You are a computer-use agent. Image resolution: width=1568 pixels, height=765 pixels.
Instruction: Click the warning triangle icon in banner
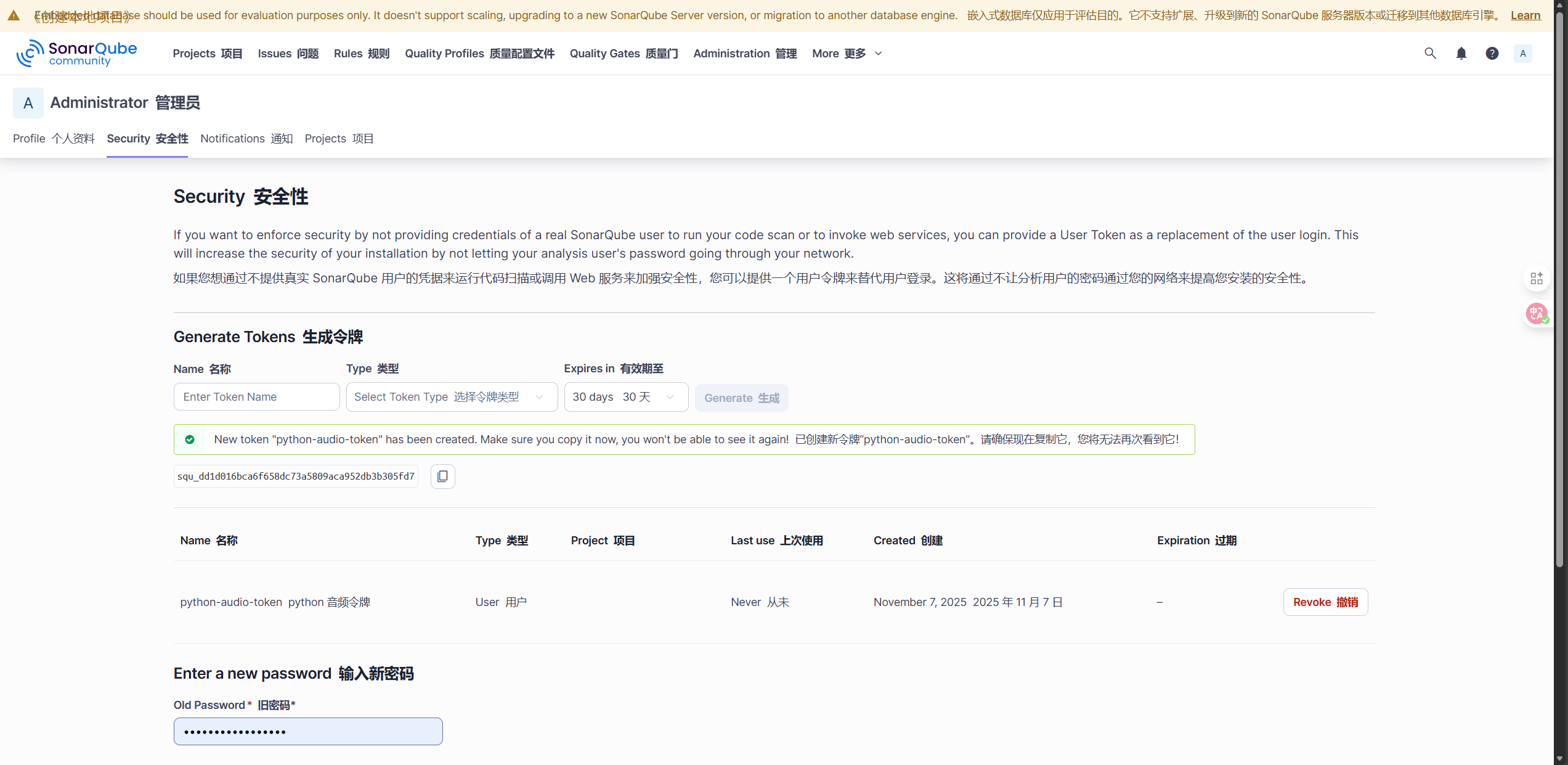pos(14,15)
